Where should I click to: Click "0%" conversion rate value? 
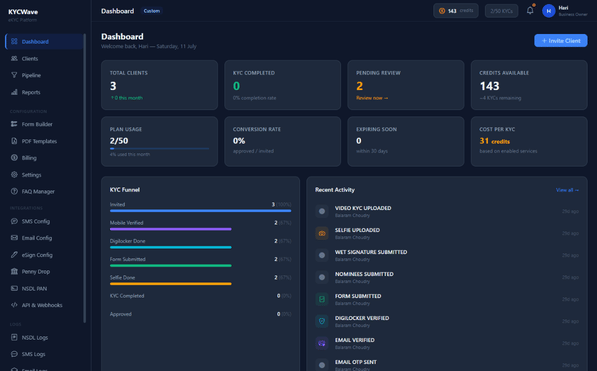(239, 141)
